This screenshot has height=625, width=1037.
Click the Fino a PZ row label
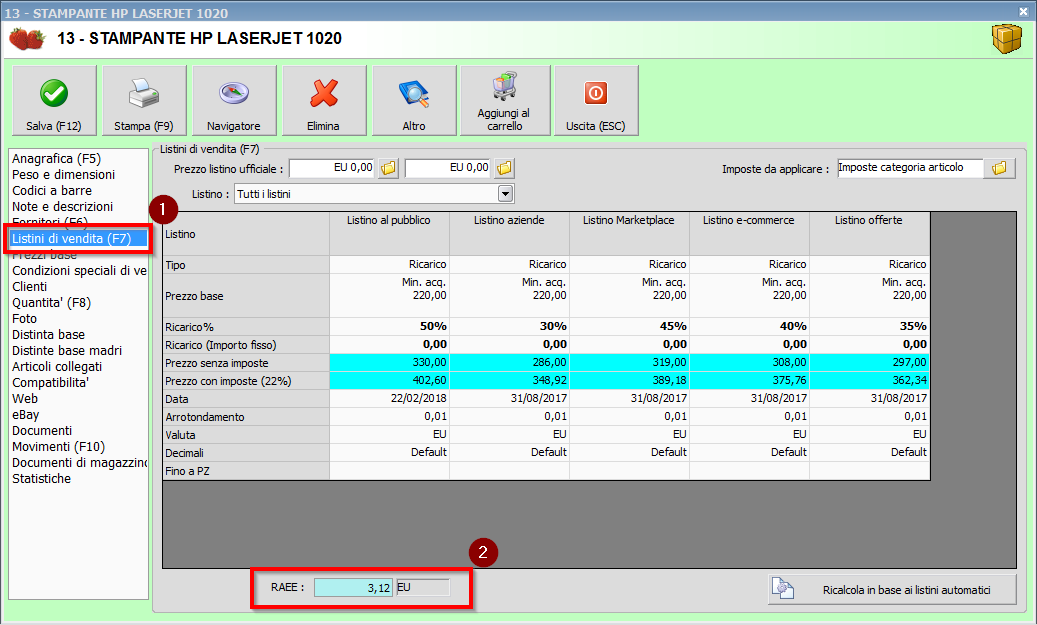coord(246,471)
